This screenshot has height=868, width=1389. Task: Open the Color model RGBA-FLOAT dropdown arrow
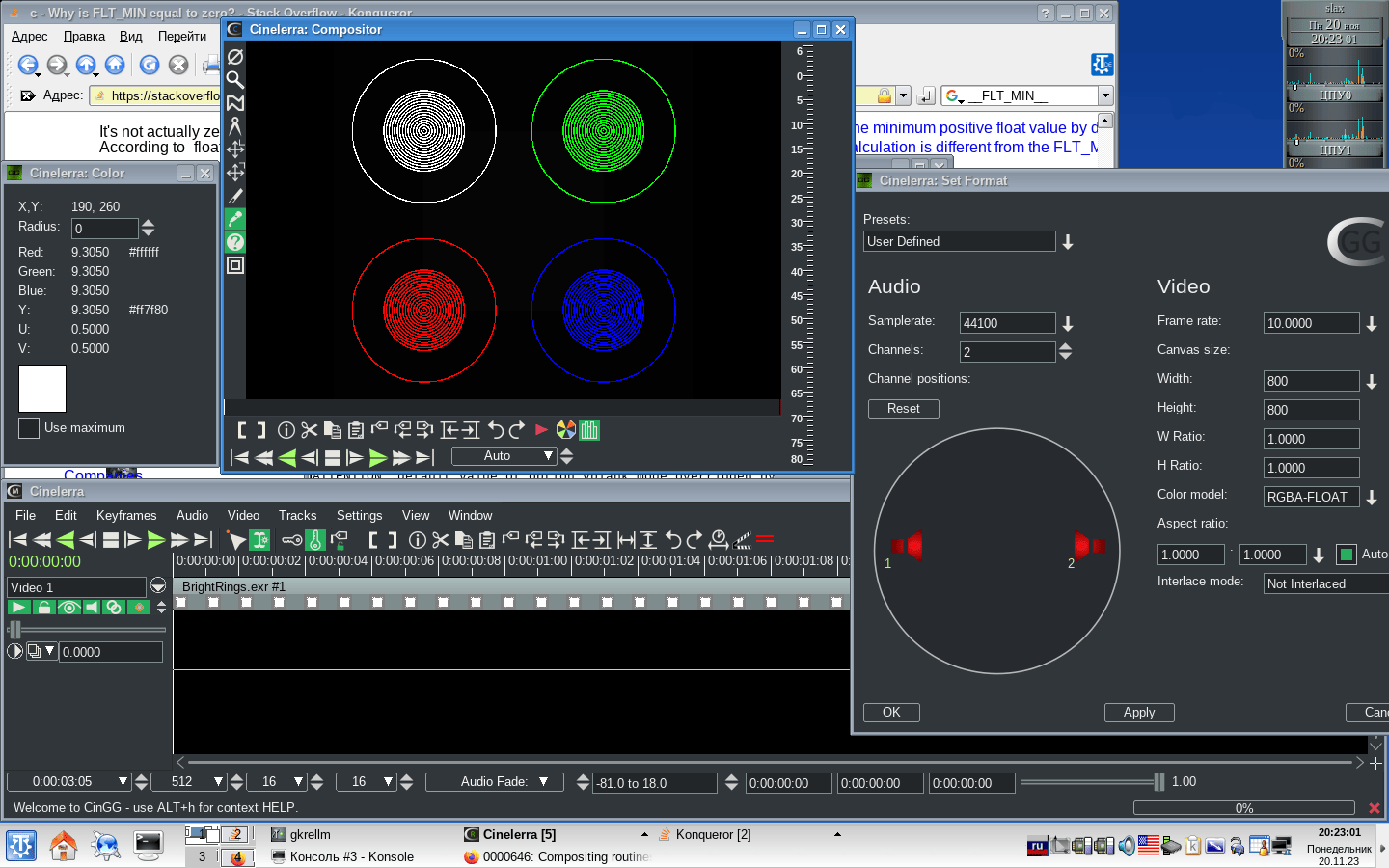[1372, 498]
